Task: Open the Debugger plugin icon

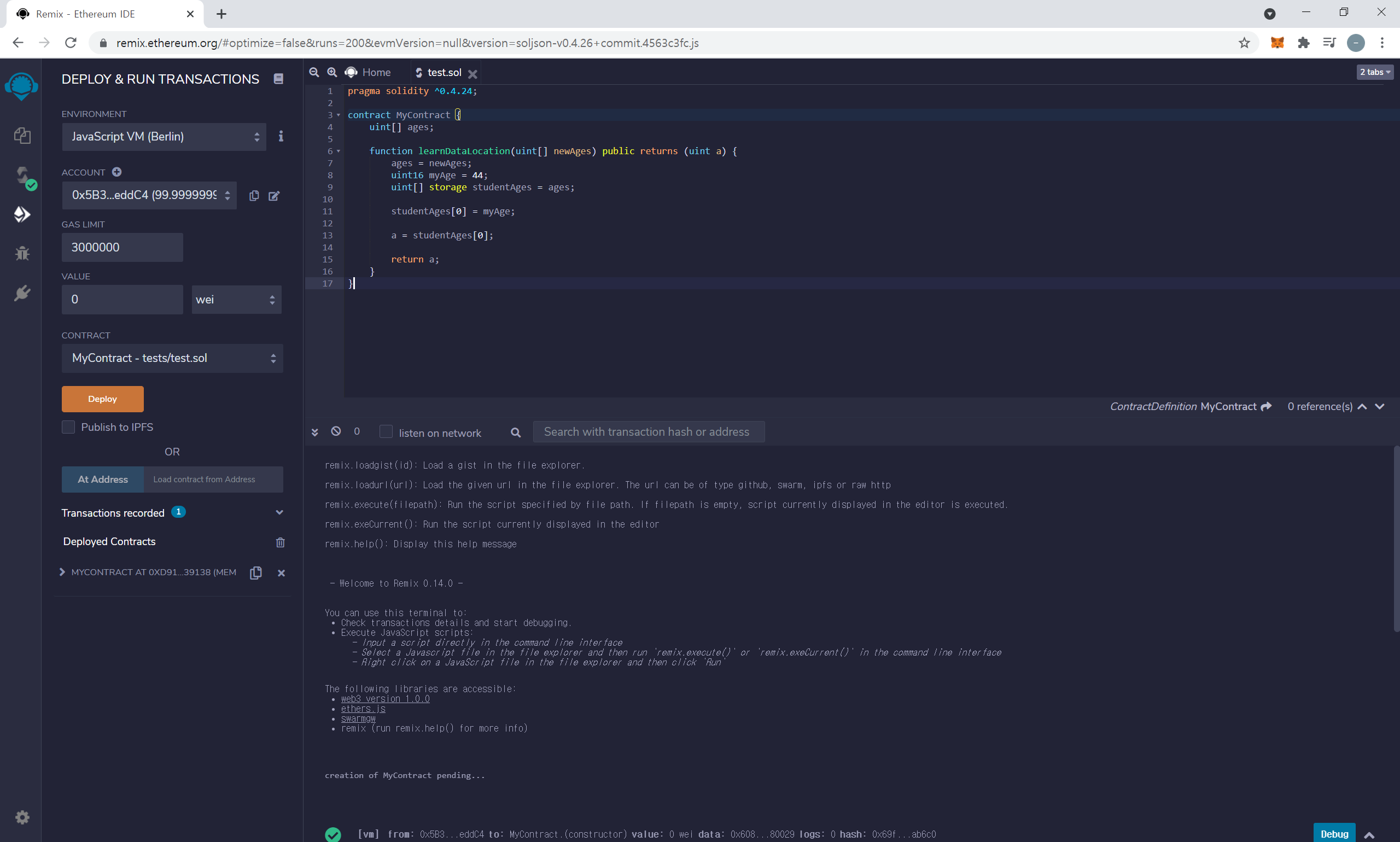Action: coord(22,253)
